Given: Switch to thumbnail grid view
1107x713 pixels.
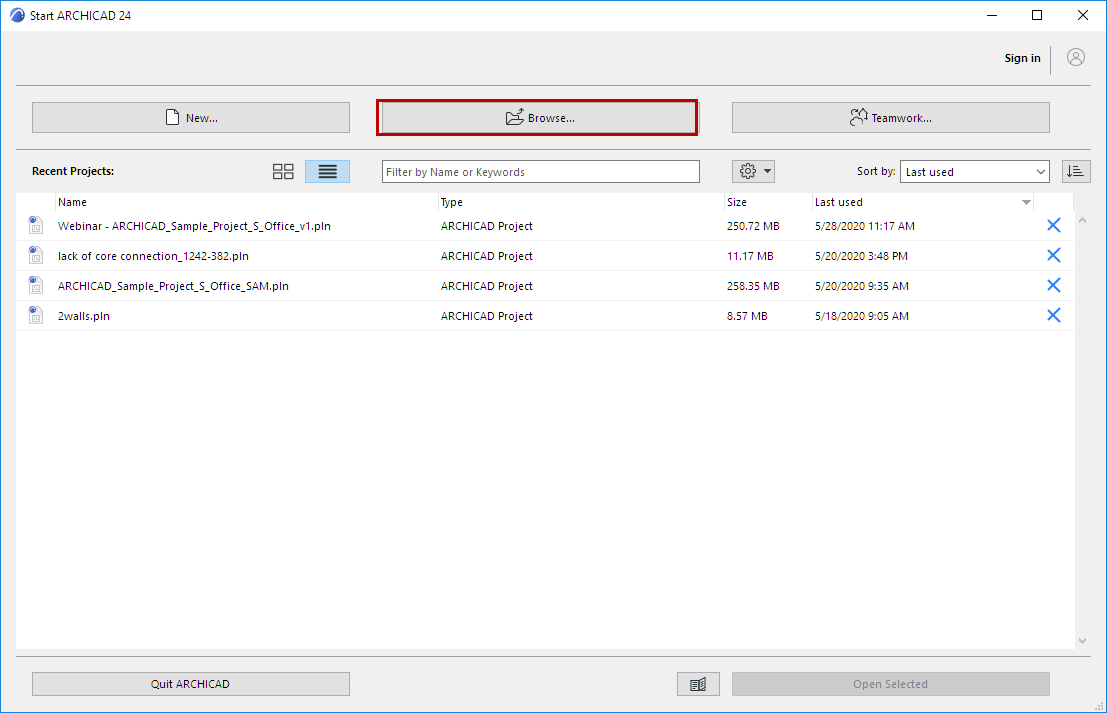Looking at the screenshot, I should (283, 172).
